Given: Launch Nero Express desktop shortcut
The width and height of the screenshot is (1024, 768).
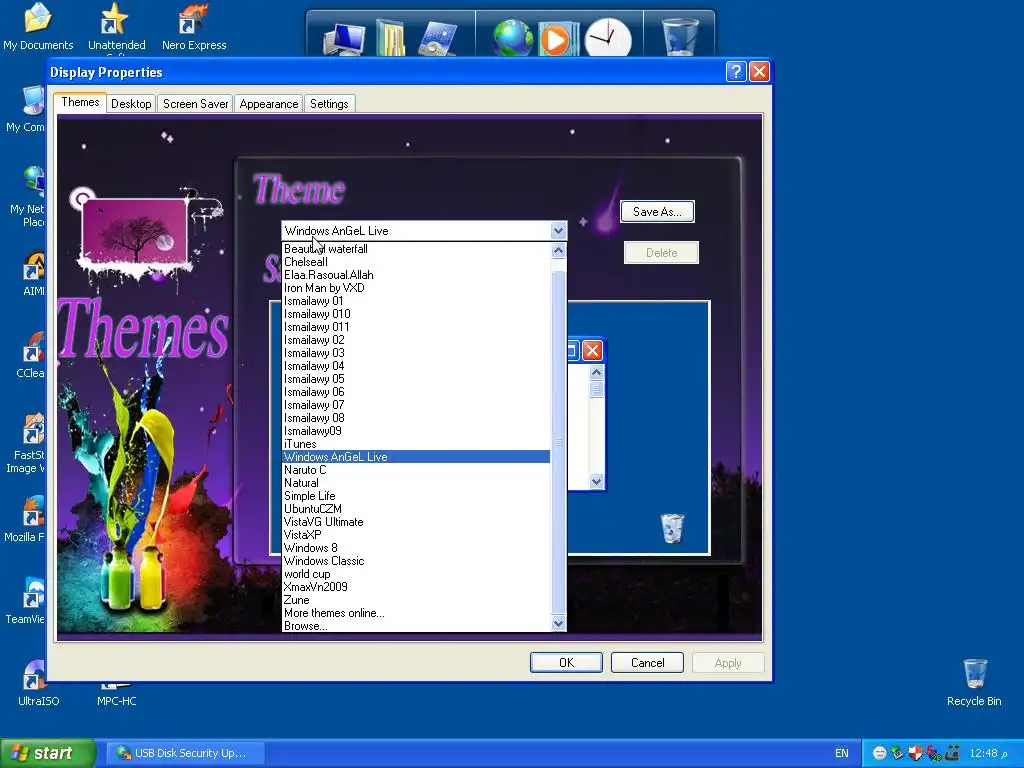Looking at the screenshot, I should tap(194, 26).
